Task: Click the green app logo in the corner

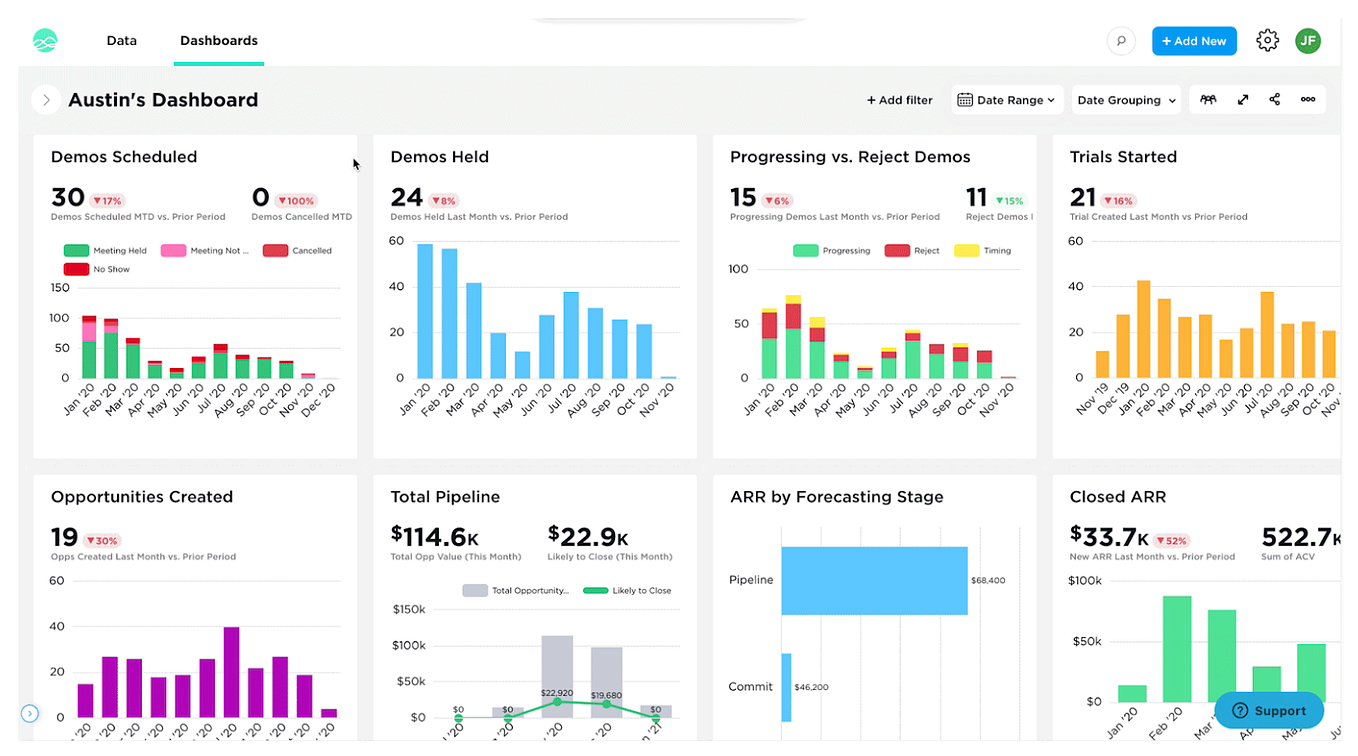Action: (x=44, y=40)
